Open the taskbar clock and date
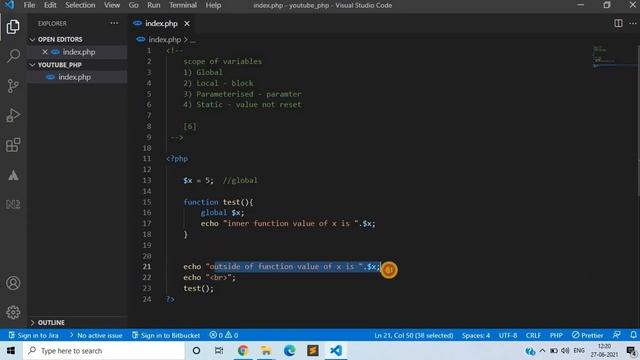 click(604, 351)
